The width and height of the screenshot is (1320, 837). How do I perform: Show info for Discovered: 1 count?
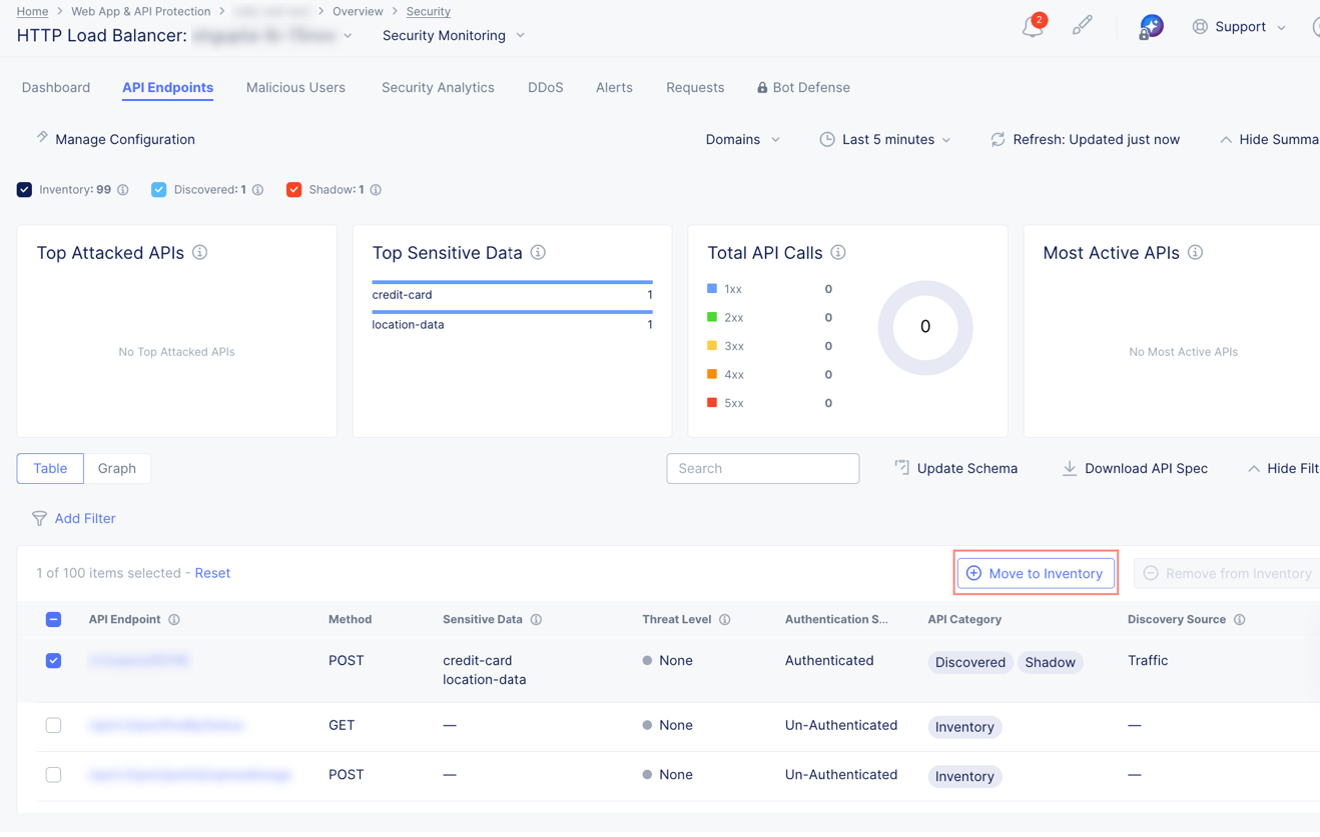258,190
